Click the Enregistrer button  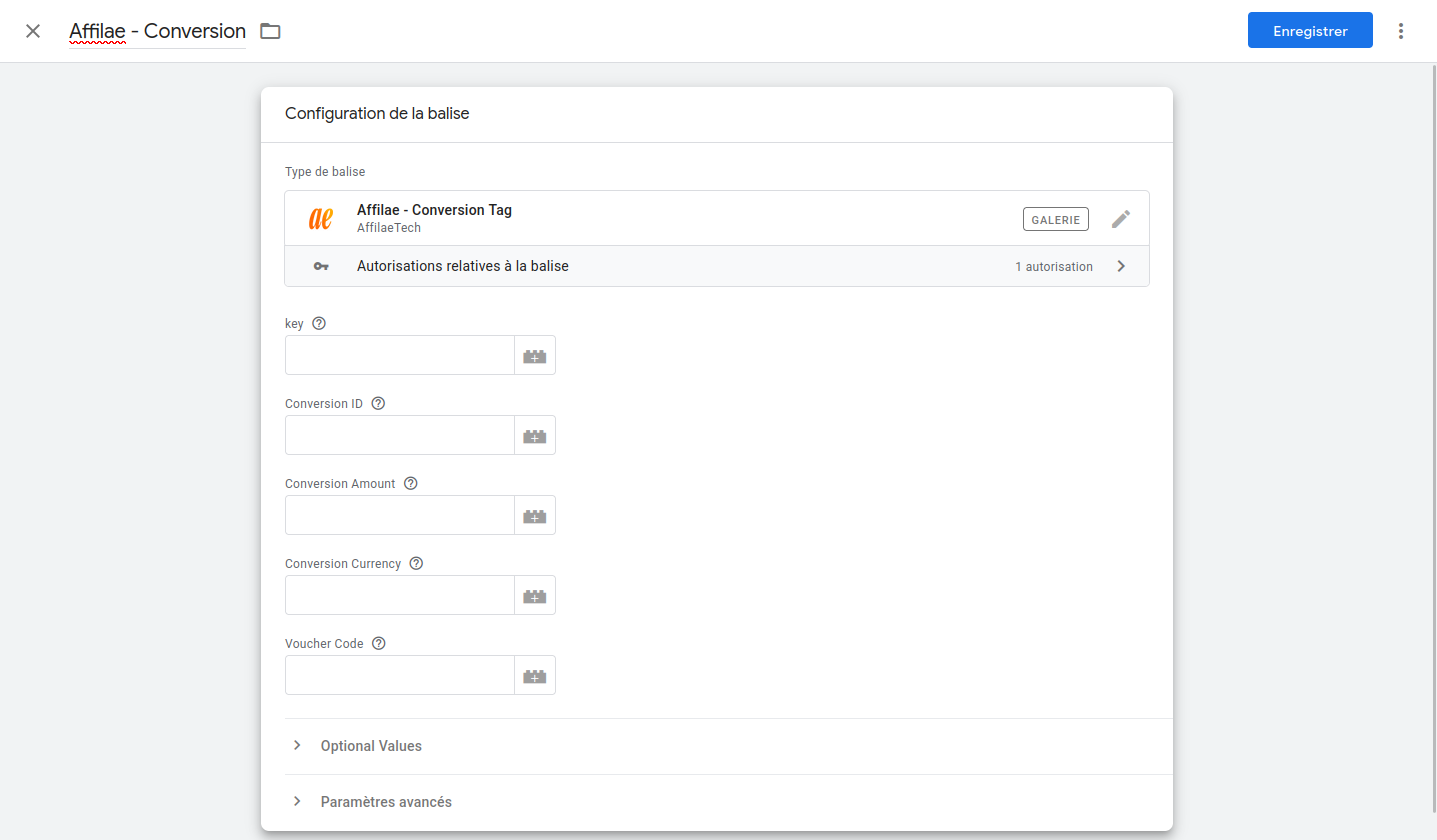click(1310, 31)
